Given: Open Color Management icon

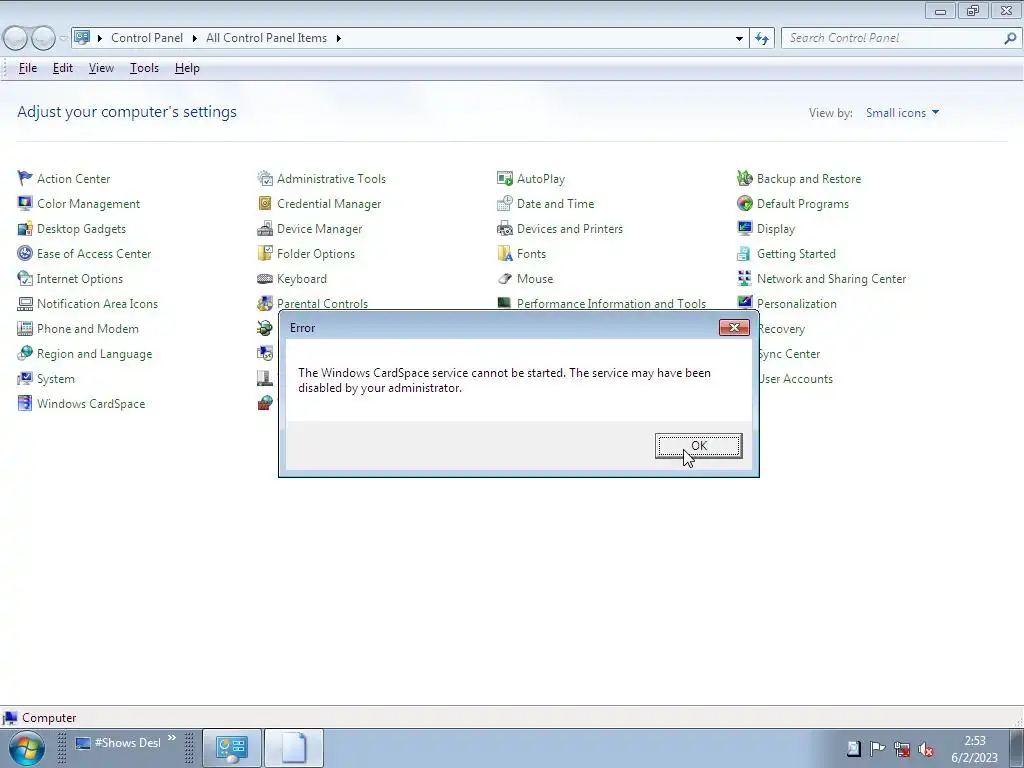Looking at the screenshot, I should [x=25, y=203].
